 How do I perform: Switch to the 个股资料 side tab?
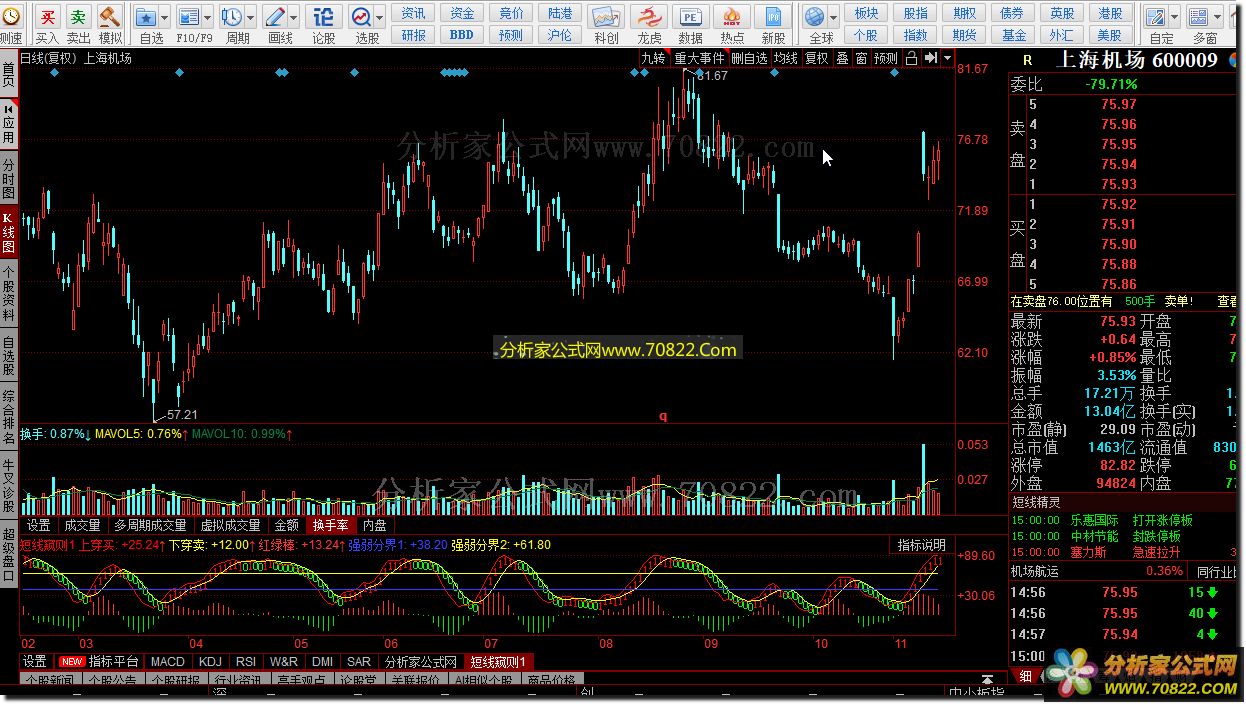[9, 293]
